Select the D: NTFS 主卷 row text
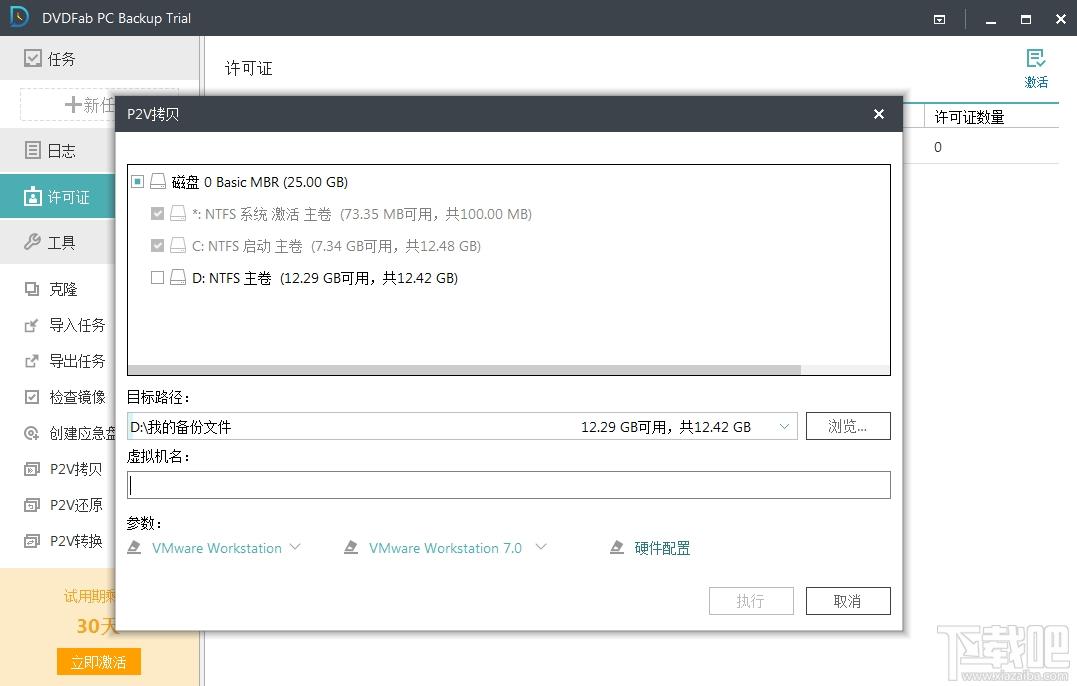The width and height of the screenshot is (1077, 686). pyautogui.click(x=325, y=278)
